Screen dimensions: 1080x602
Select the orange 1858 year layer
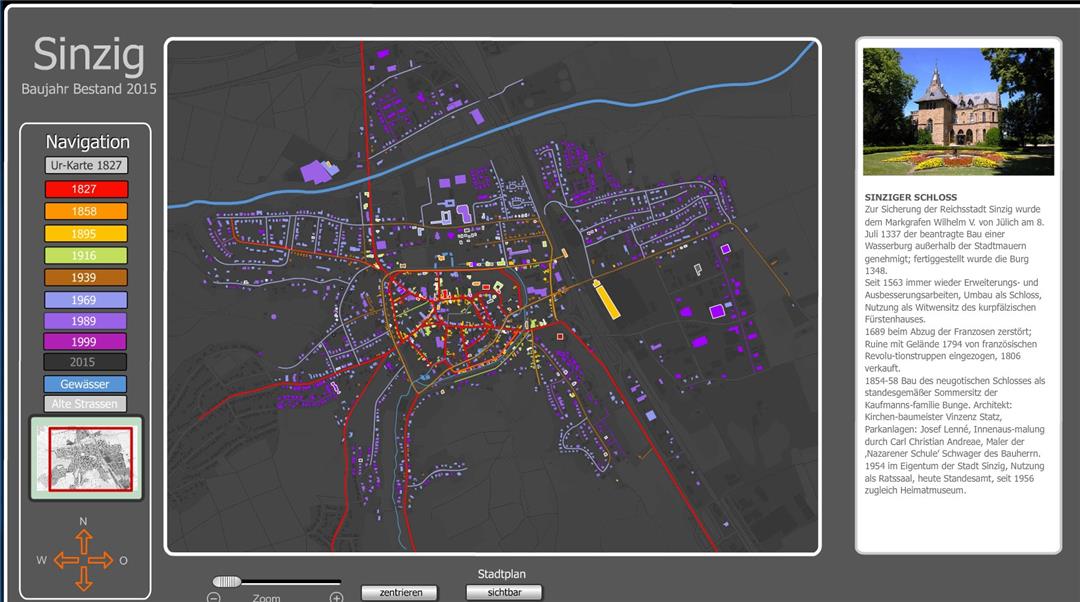click(x=85, y=211)
